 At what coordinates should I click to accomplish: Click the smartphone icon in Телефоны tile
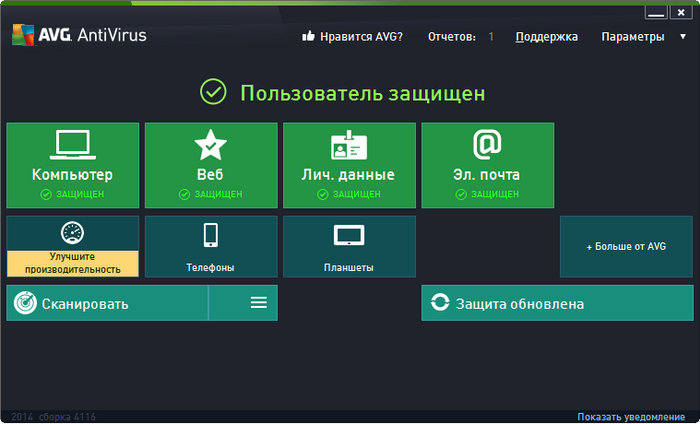point(211,235)
